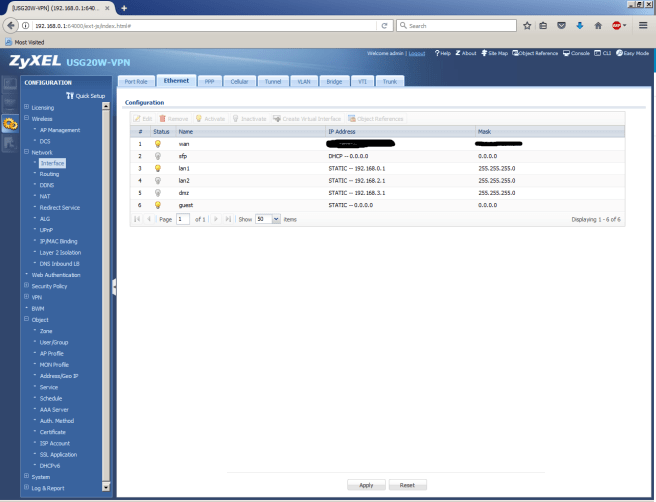Click the page number input field
Image resolution: width=656 pixels, height=502 pixels.
tap(183, 218)
